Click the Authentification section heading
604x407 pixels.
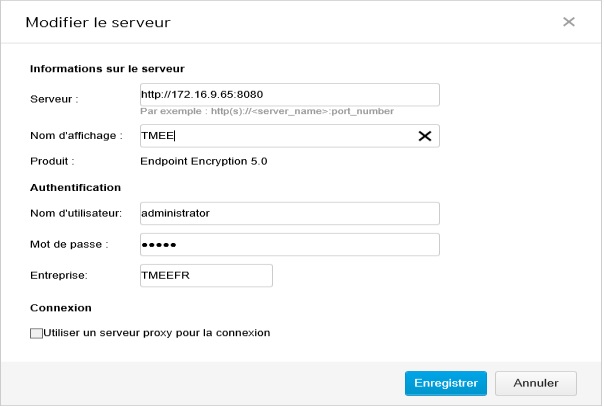[x=76, y=187]
